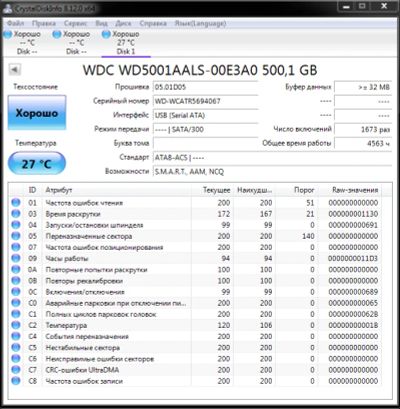Click status icon for attribute C8

click(16, 381)
